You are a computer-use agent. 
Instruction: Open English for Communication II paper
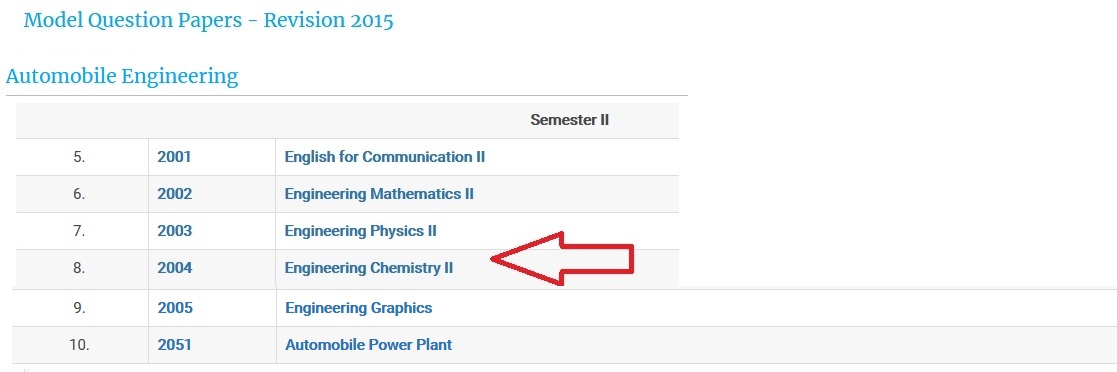(385, 157)
